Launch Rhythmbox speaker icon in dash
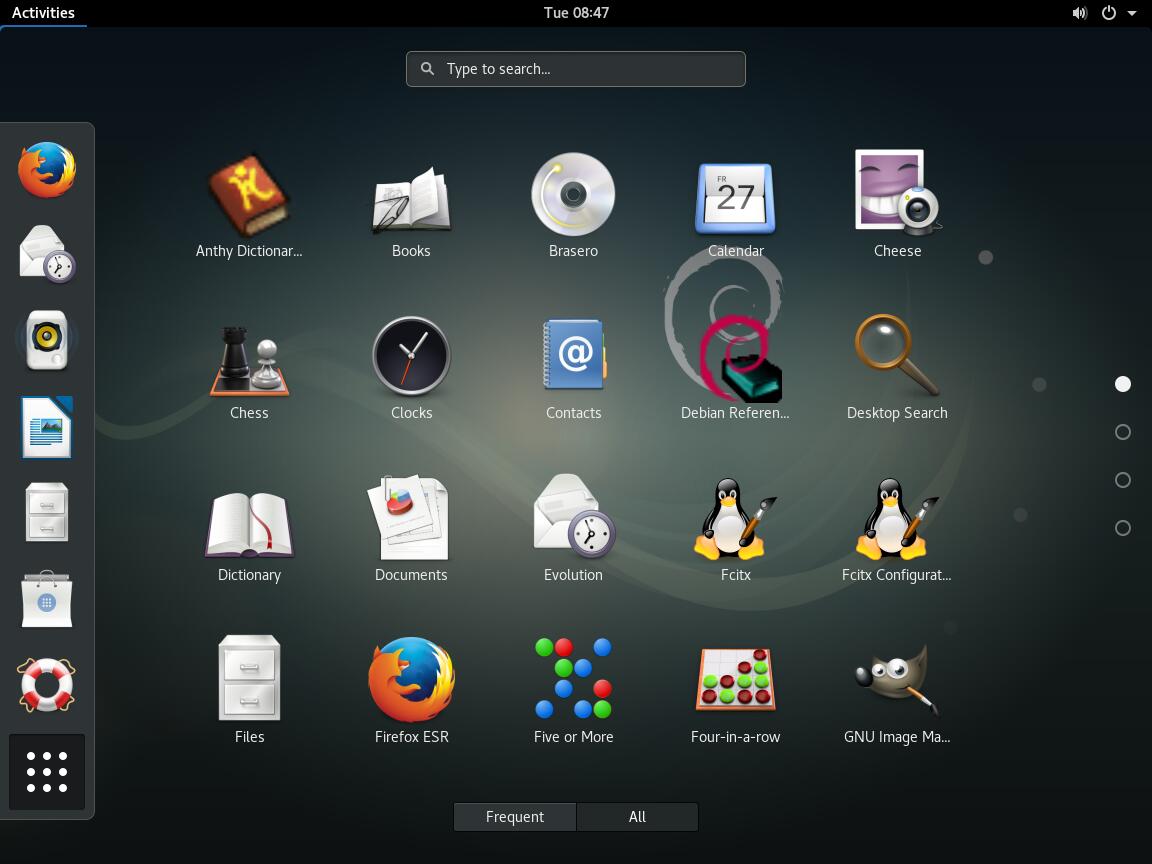1152x864 pixels. pos(47,339)
